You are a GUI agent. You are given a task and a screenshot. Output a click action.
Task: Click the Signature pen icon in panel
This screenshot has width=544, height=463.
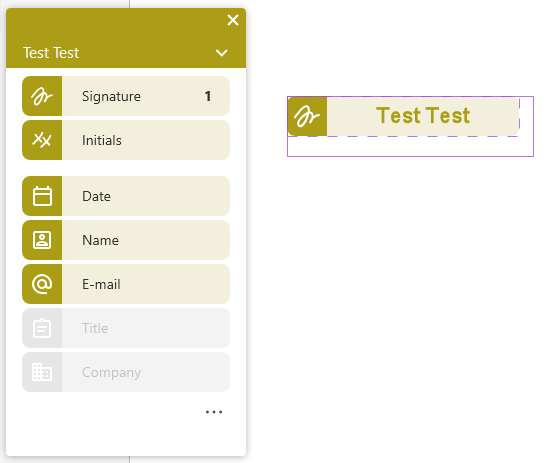(x=42, y=96)
